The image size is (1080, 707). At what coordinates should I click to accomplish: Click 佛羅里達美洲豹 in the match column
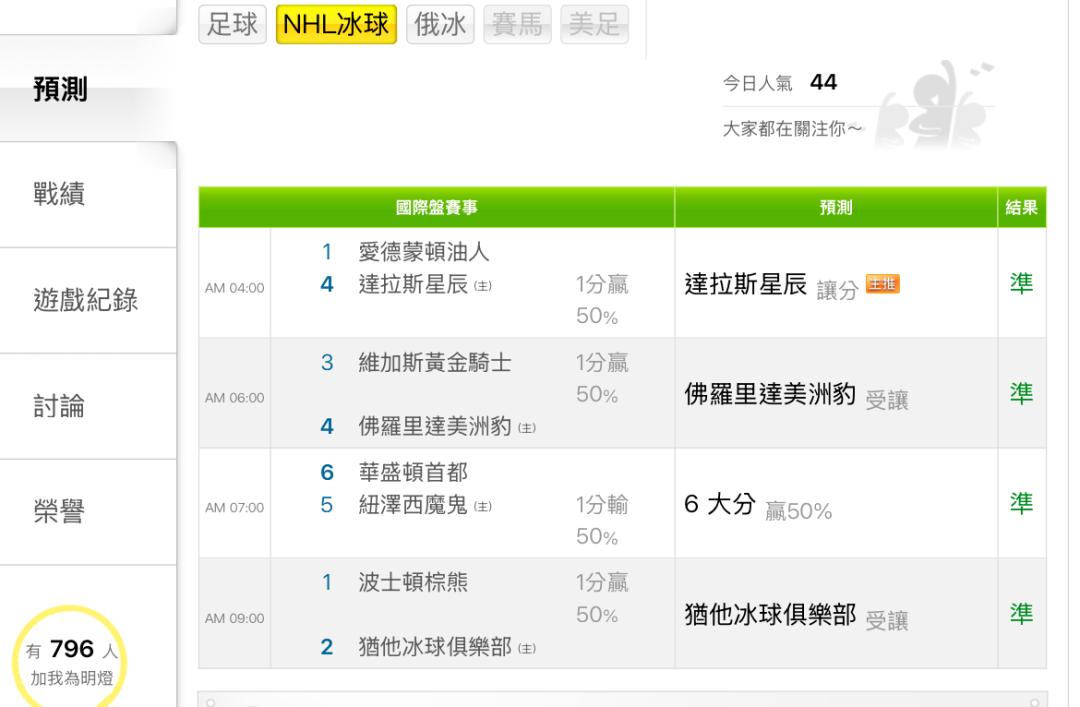pyautogui.click(x=435, y=427)
